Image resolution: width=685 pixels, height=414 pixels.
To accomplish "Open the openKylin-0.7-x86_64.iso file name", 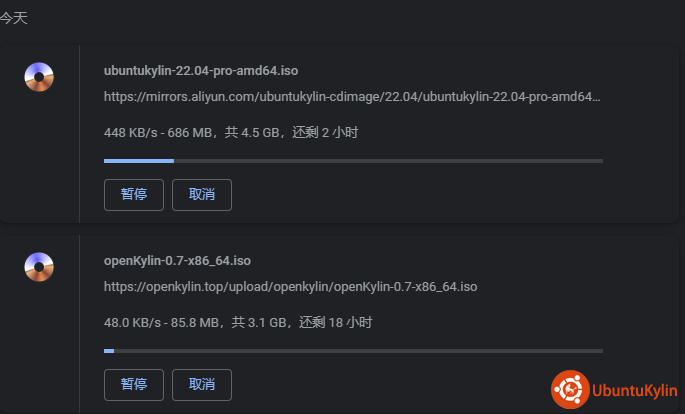I will (x=176, y=260).
